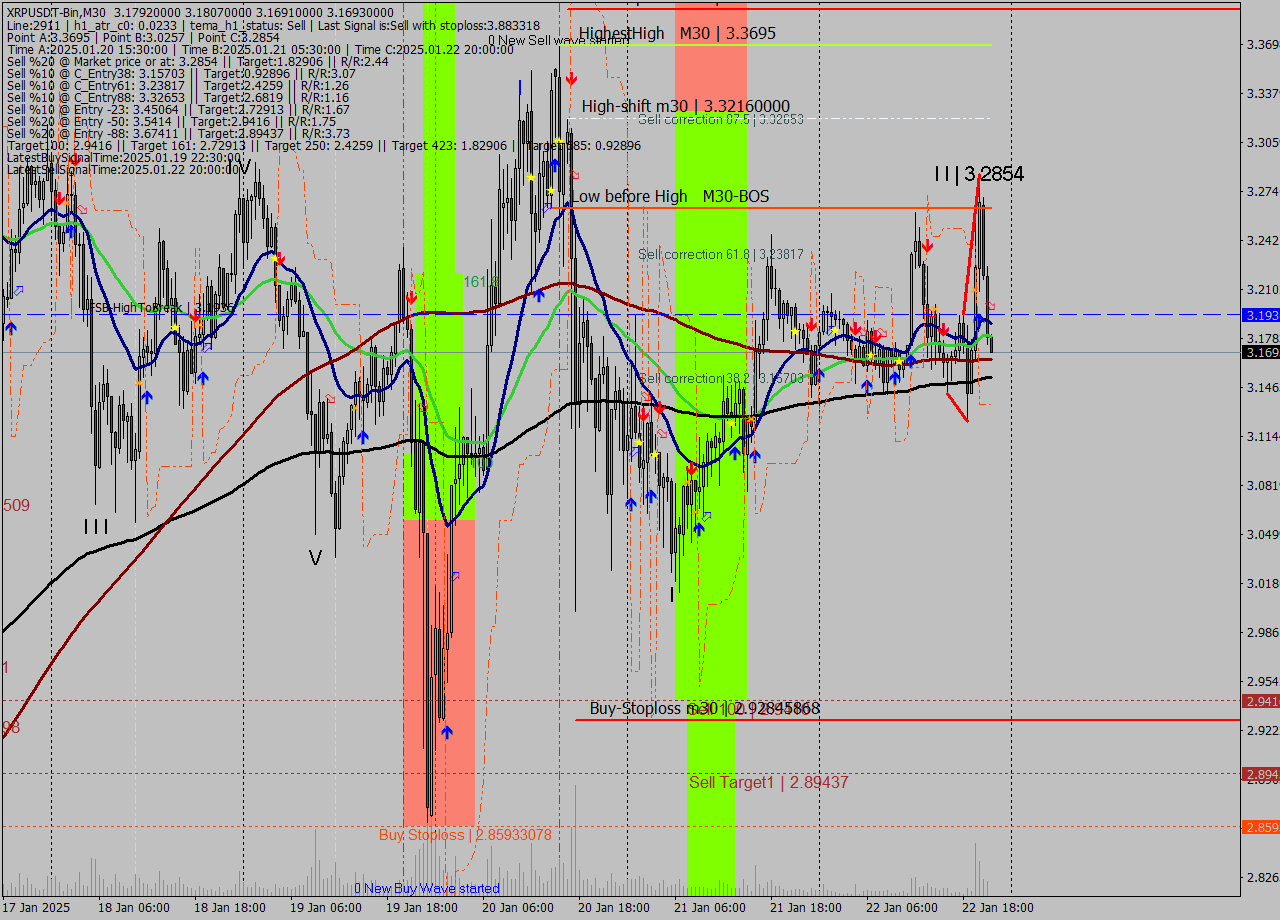Click the 'Sell %10 @ C_Entry61' info line

tap(178, 85)
